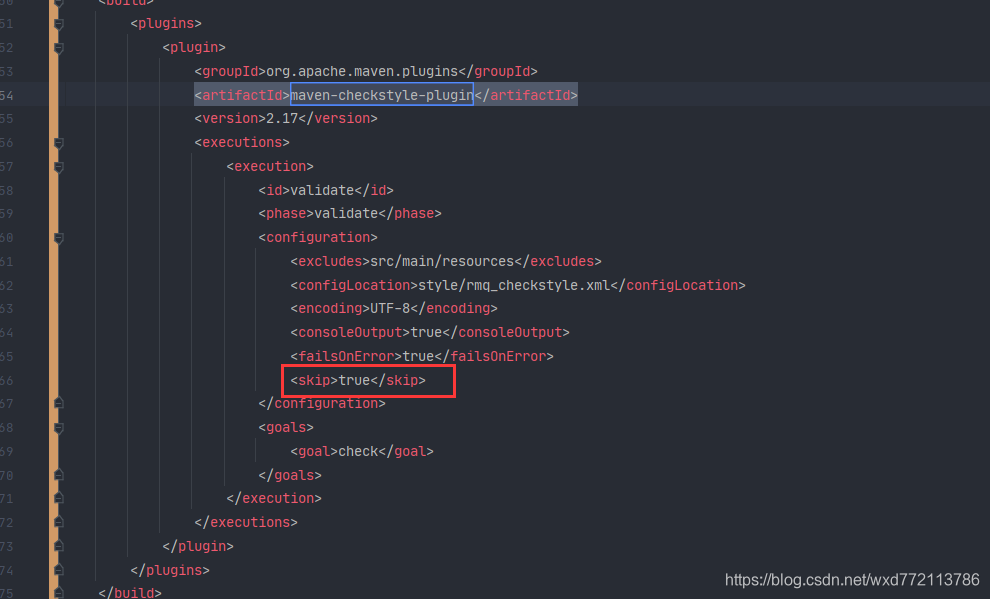
Task: Click the fold arrow beside the execution element
Action: pos(58,166)
